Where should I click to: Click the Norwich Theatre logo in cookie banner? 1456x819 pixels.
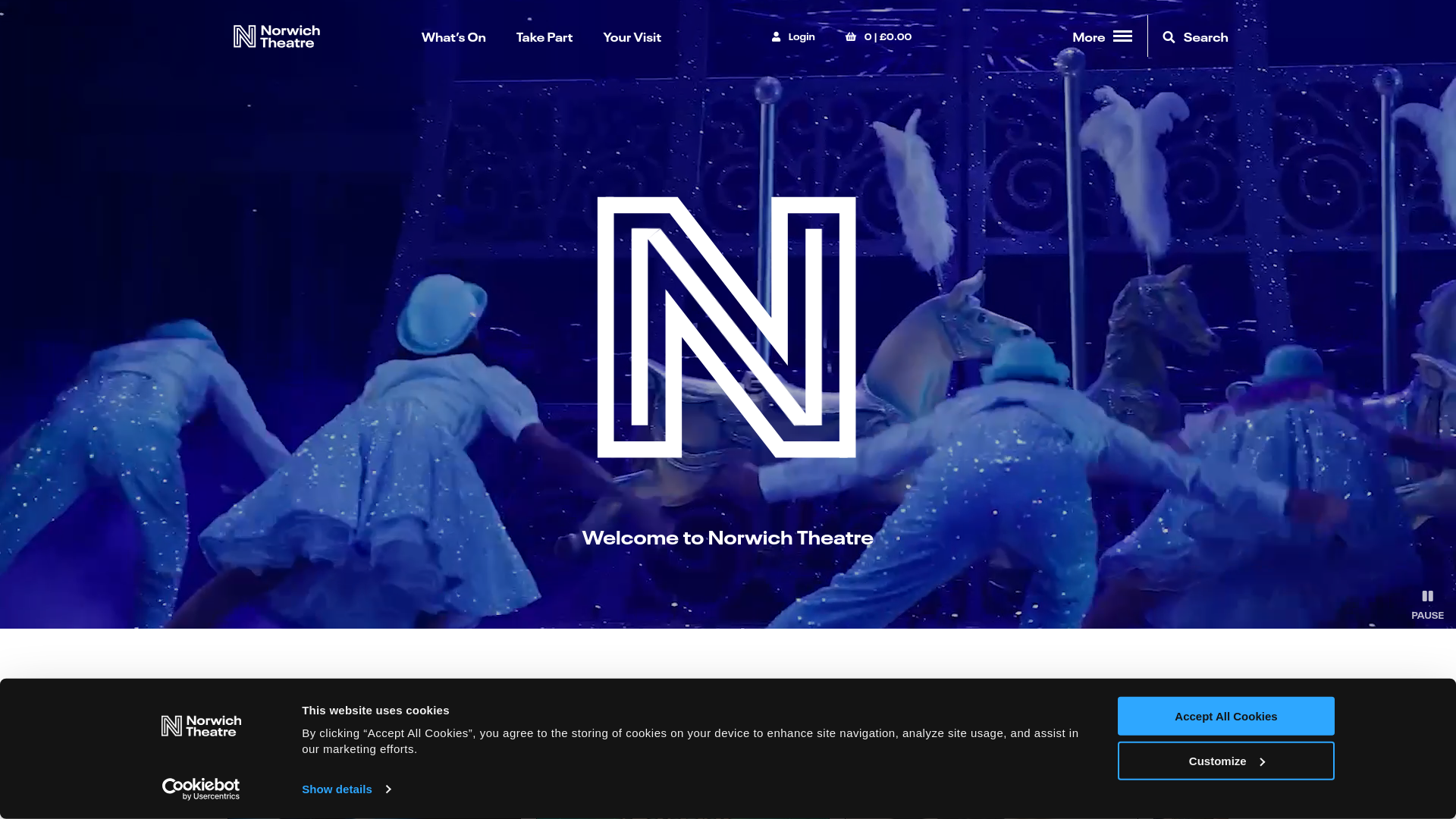click(201, 726)
